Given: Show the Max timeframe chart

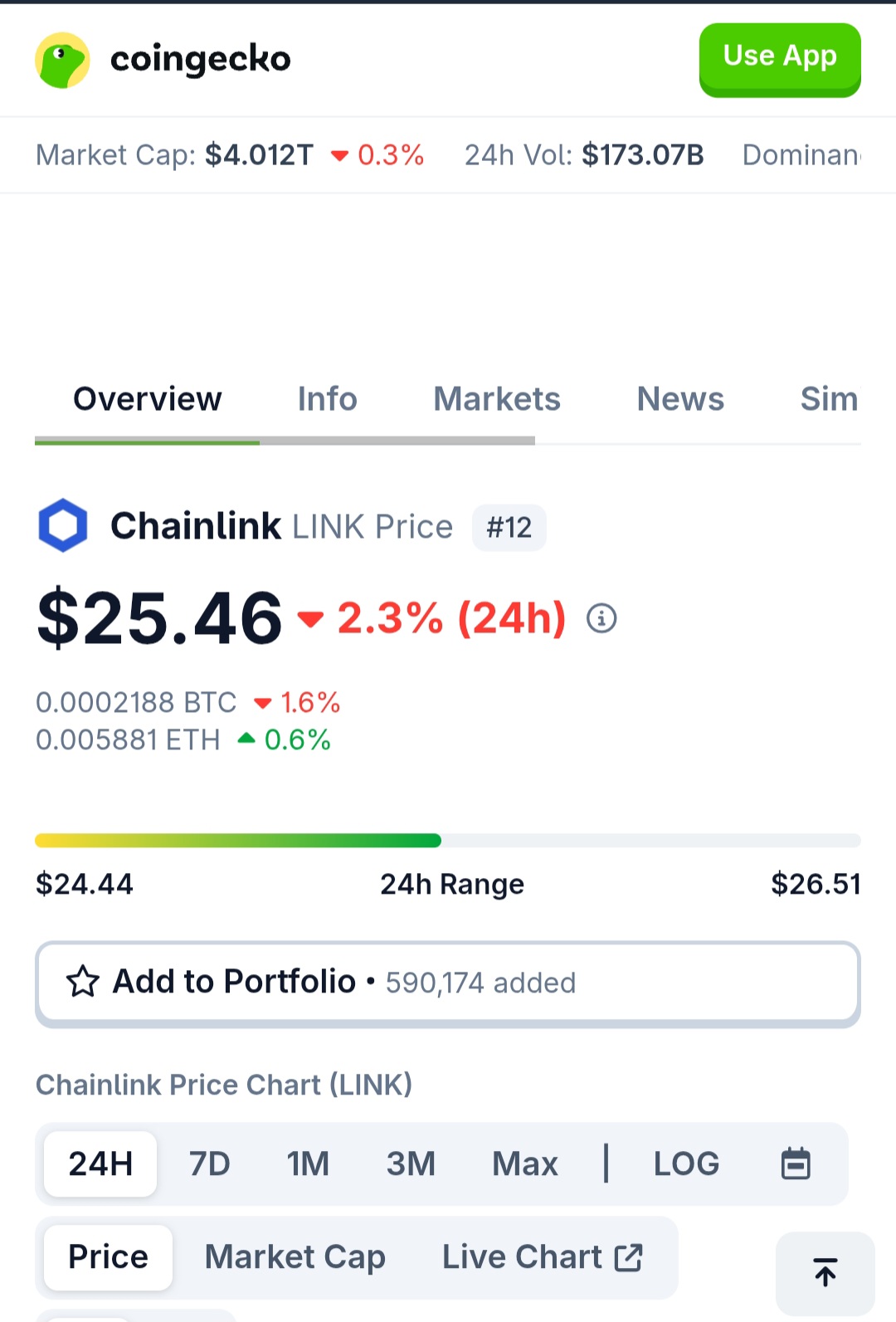Looking at the screenshot, I should point(524,1163).
